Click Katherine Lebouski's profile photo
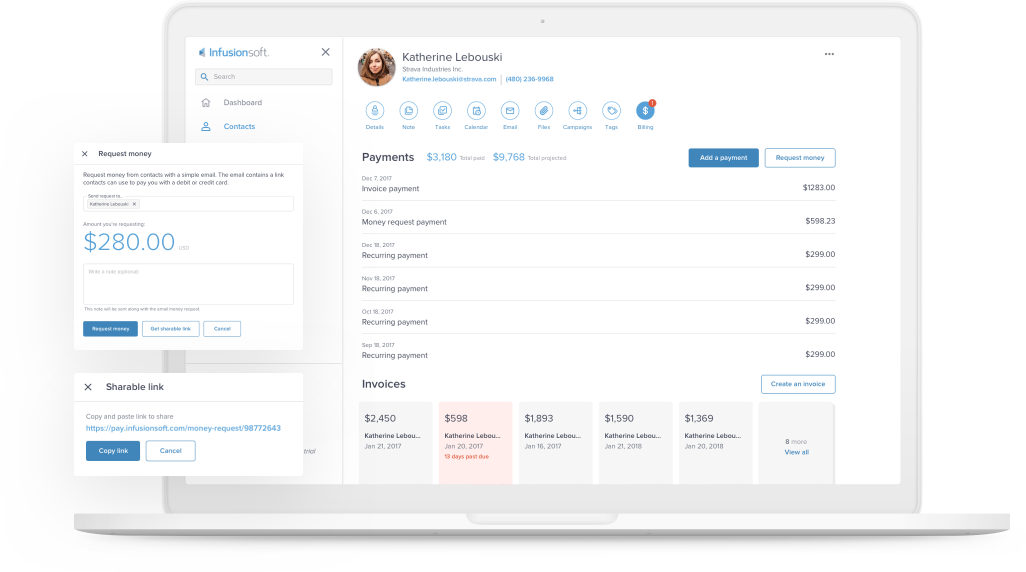This screenshot has height=572, width=1026. tap(376, 67)
